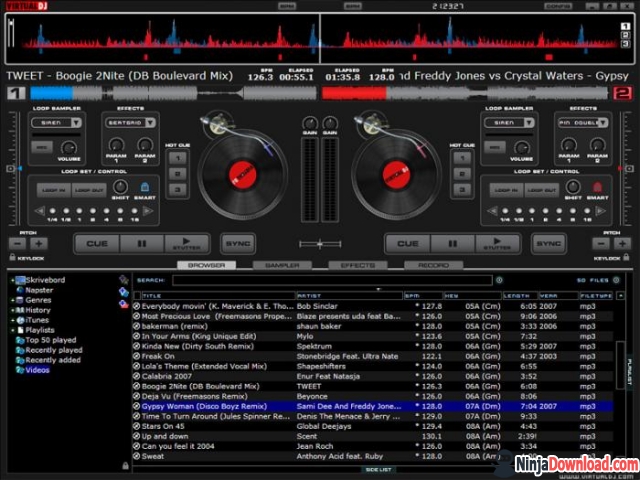Click the SYNC button on deck 2
The height and width of the screenshot is (480, 640).
coord(549,244)
